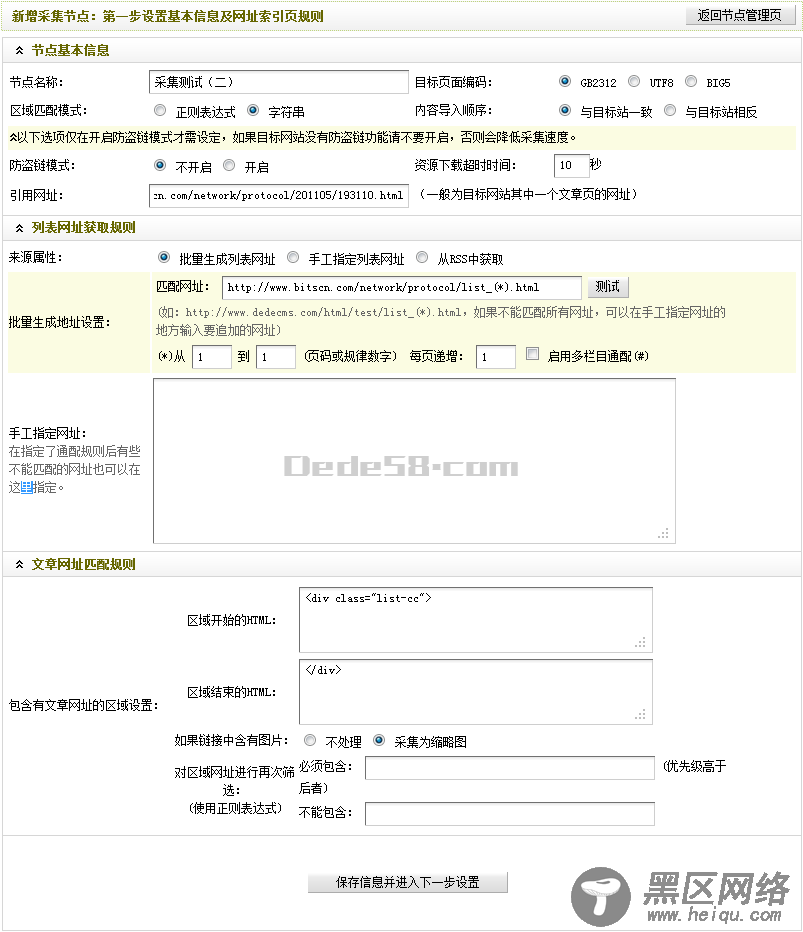Click 保存信息并进入下一步设置 button
Image resolution: width=803 pixels, height=932 pixels.
coord(408,882)
